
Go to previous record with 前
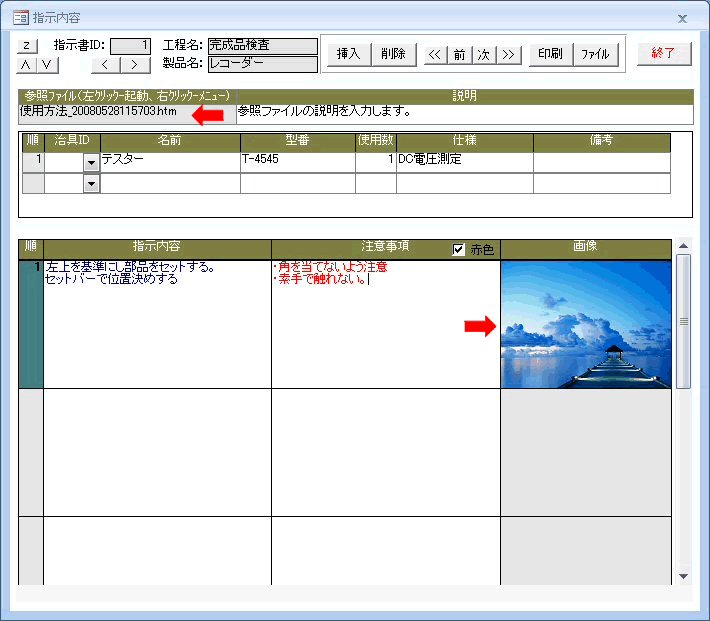point(460,55)
